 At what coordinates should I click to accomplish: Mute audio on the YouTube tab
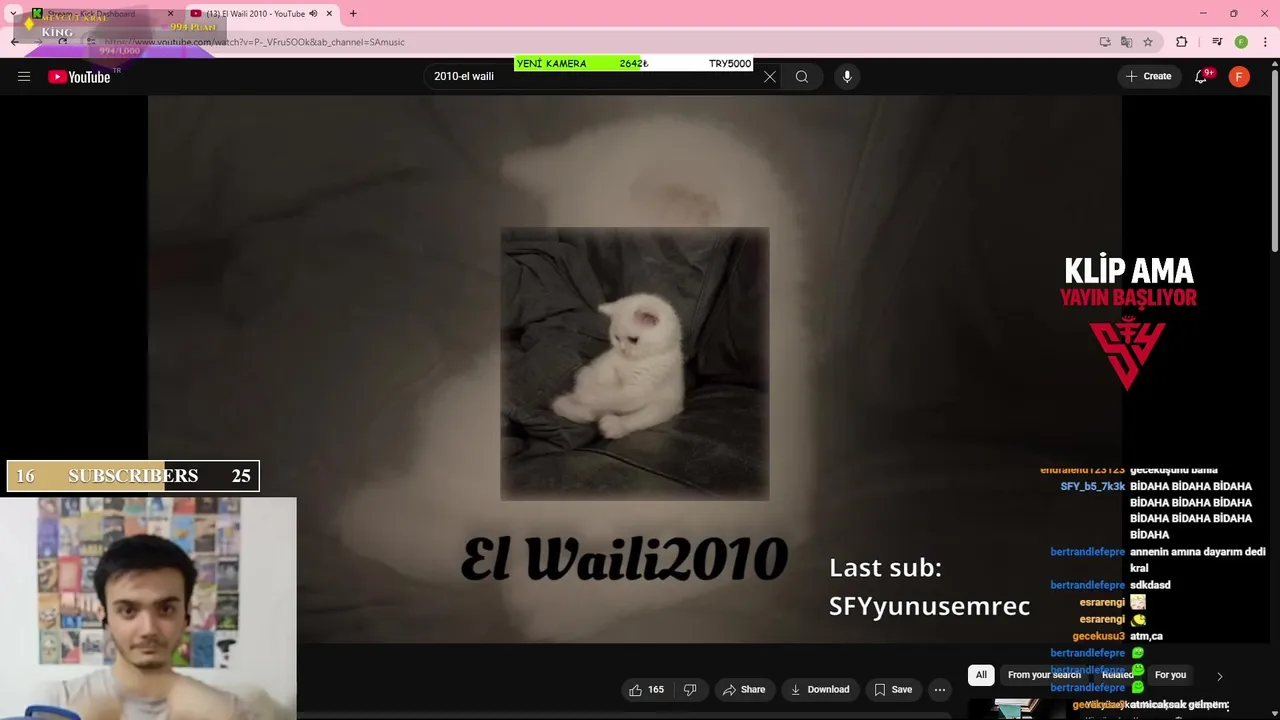tap(314, 14)
